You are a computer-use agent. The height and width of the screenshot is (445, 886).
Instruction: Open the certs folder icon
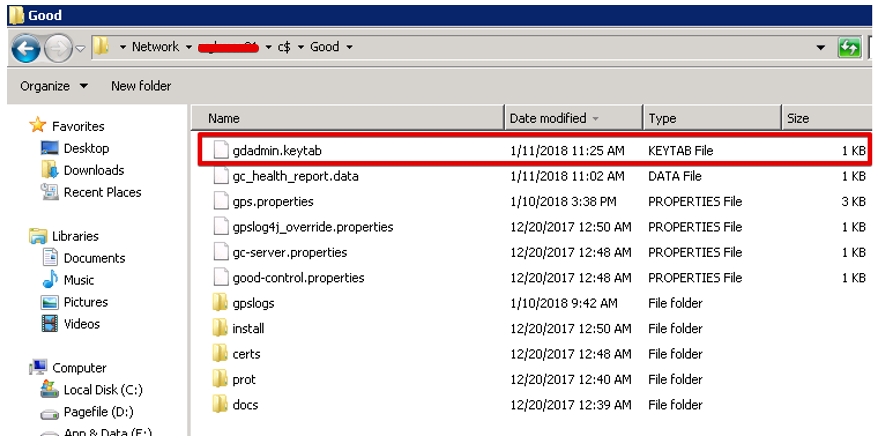(x=221, y=354)
